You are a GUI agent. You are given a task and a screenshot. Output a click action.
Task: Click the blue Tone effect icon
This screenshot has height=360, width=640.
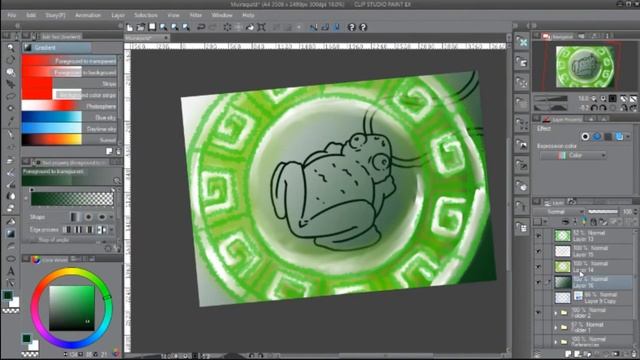coord(597,137)
